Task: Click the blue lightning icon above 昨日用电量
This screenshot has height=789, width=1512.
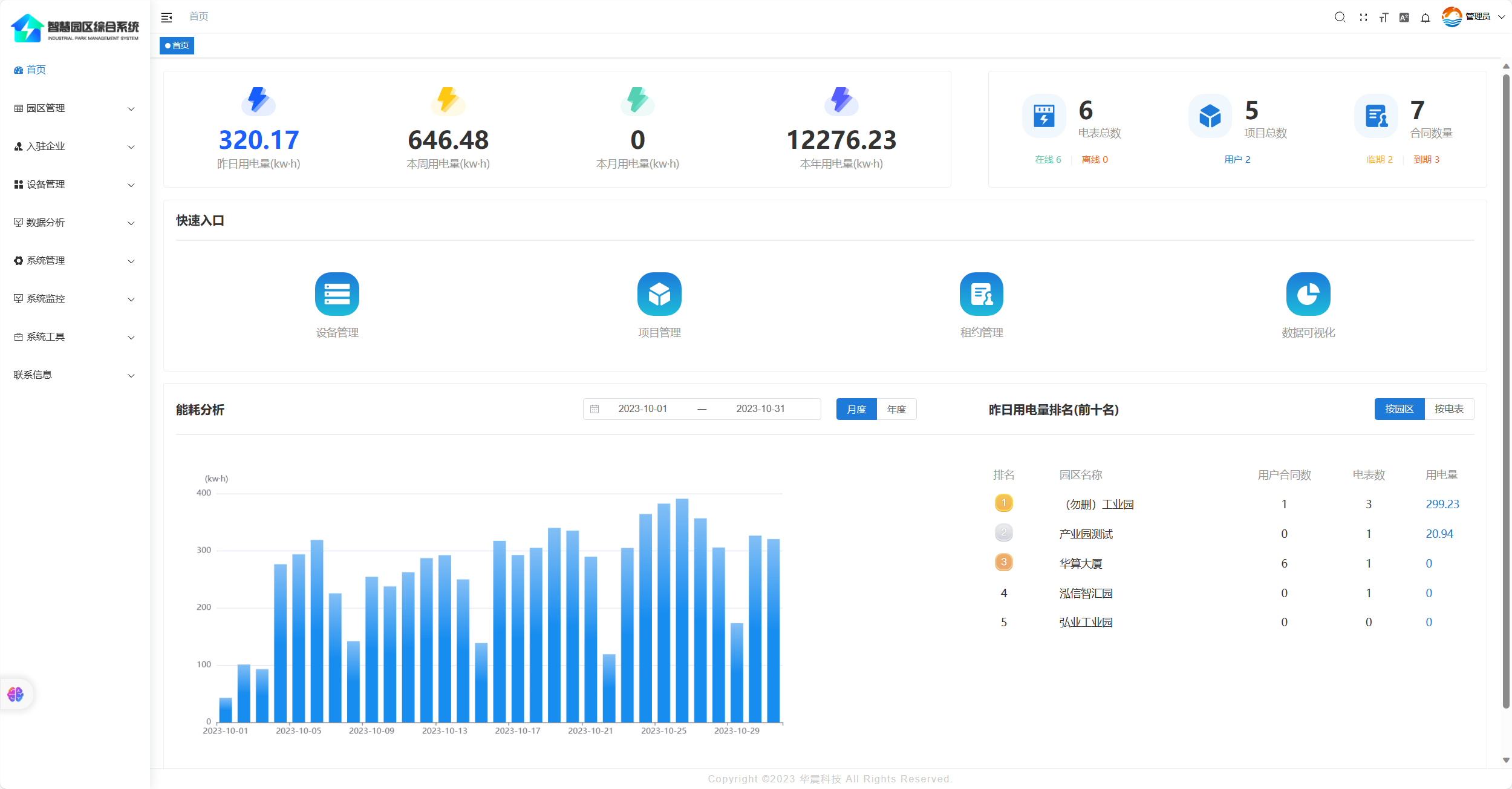Action: point(259,100)
